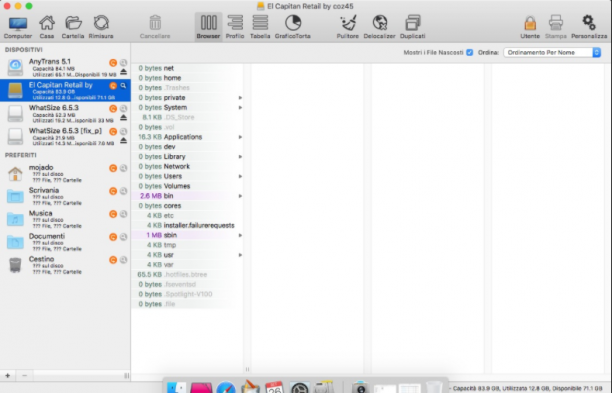This screenshot has height=393, width=612.
Task: Expand the Users folder arrow
Action: click(240, 176)
